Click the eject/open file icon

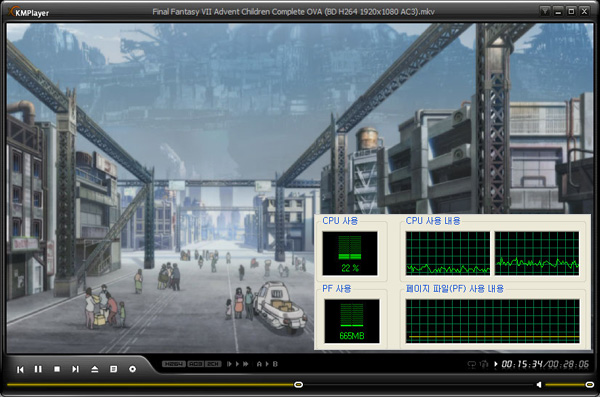(95, 369)
